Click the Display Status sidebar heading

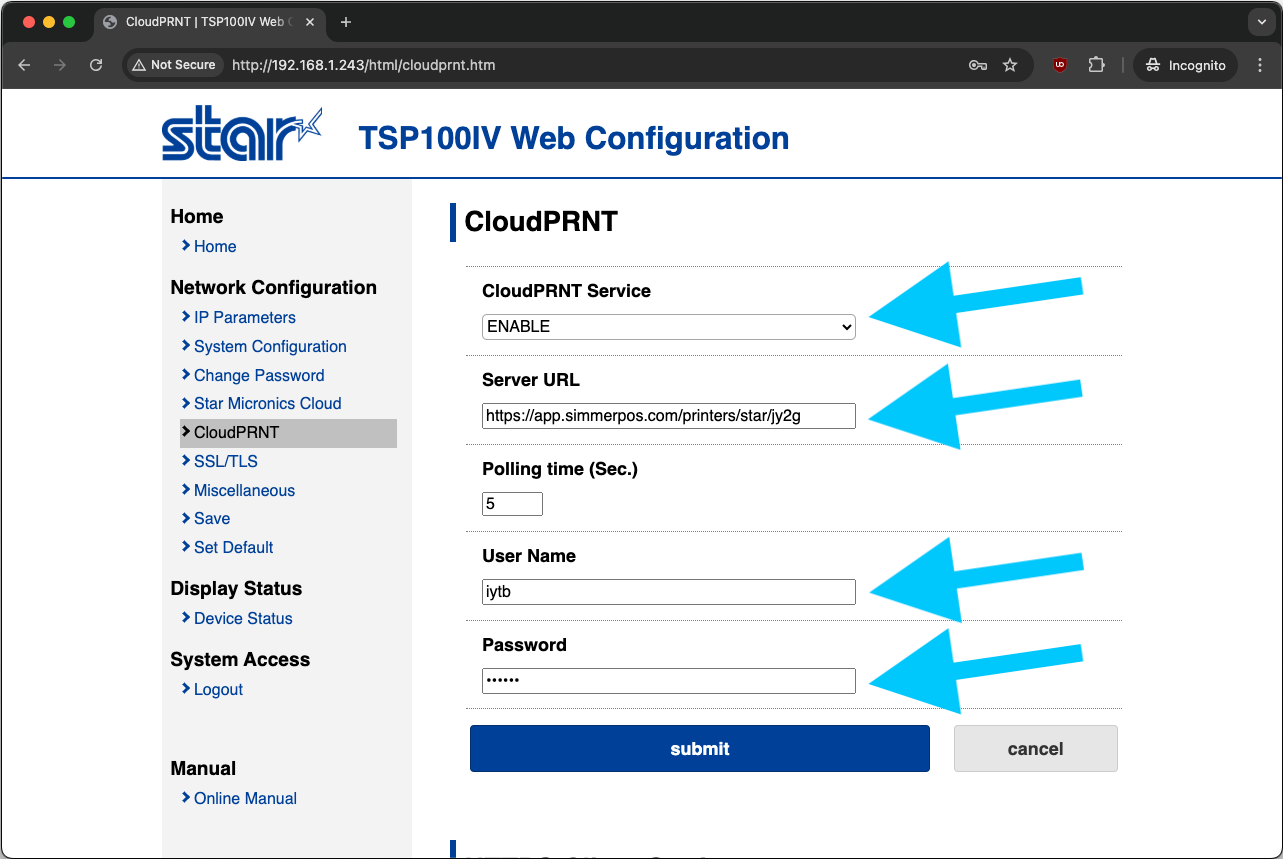[x=236, y=588]
